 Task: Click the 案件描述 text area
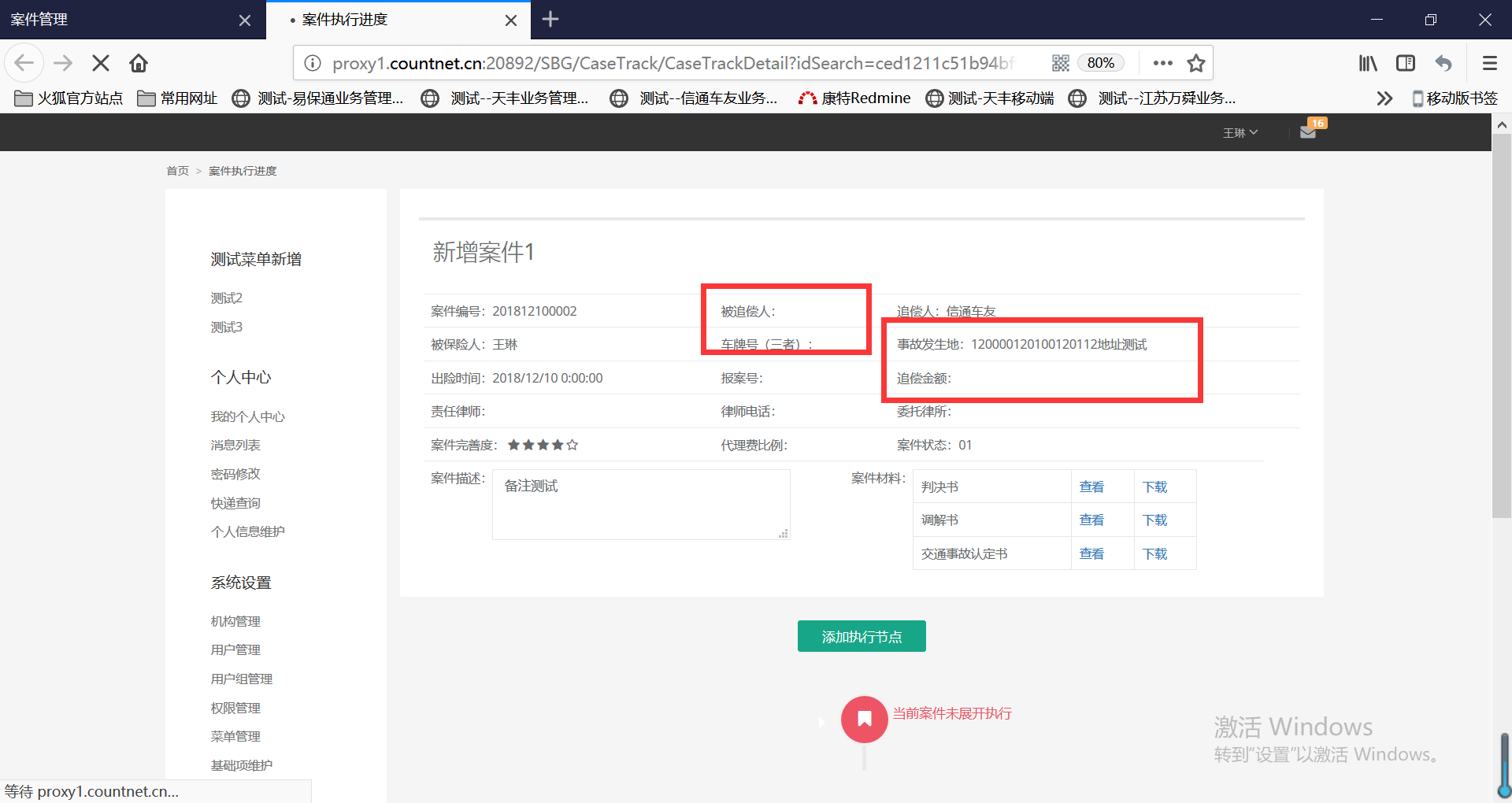pyautogui.click(x=640, y=504)
